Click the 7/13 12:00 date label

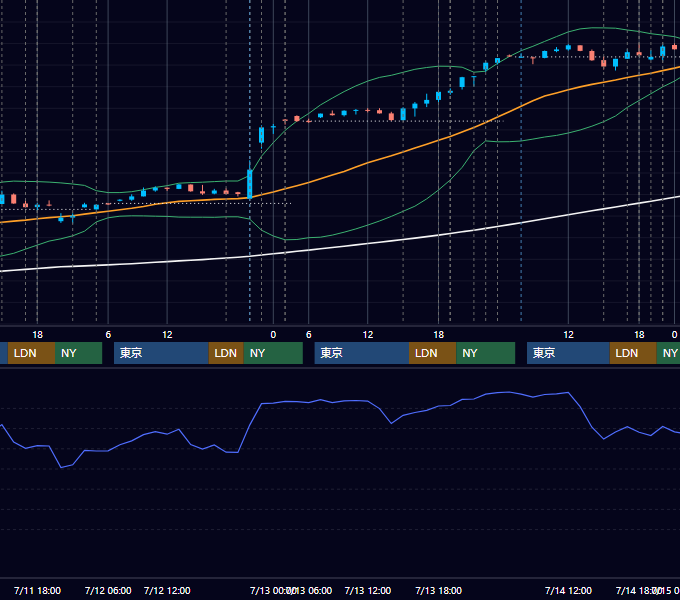click(368, 590)
